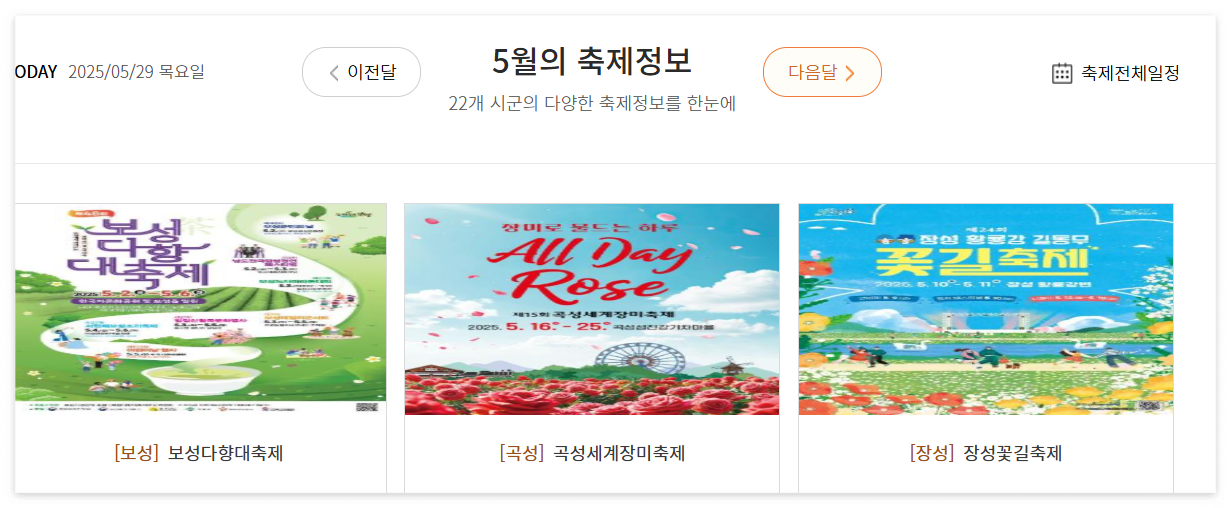The image size is (1231, 508).
Task: Click the 보성다향대축제 title text
Action: coord(226,453)
